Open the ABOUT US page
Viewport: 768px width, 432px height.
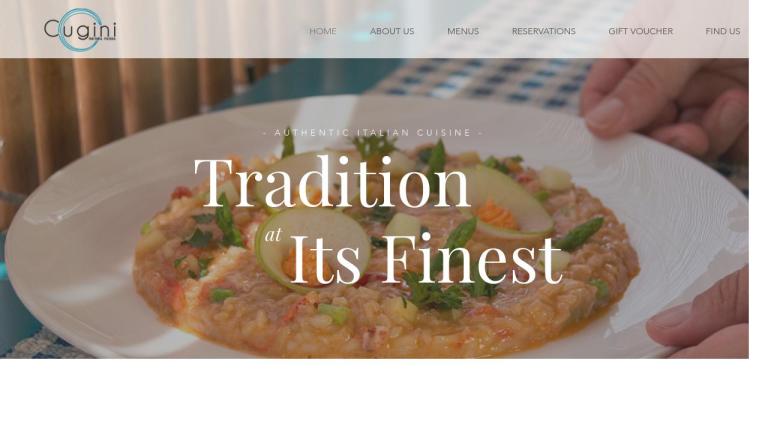click(392, 31)
